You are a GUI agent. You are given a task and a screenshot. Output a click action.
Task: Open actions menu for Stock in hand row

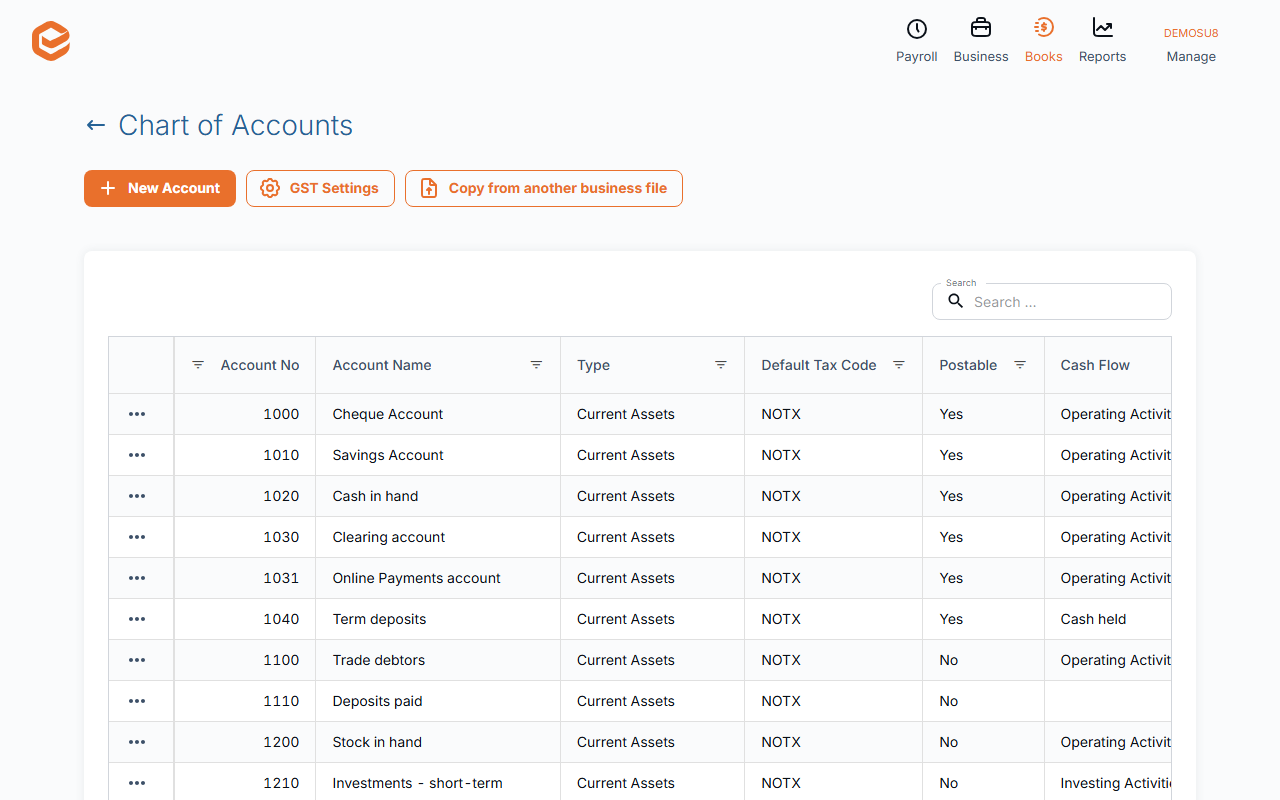[x=137, y=742]
